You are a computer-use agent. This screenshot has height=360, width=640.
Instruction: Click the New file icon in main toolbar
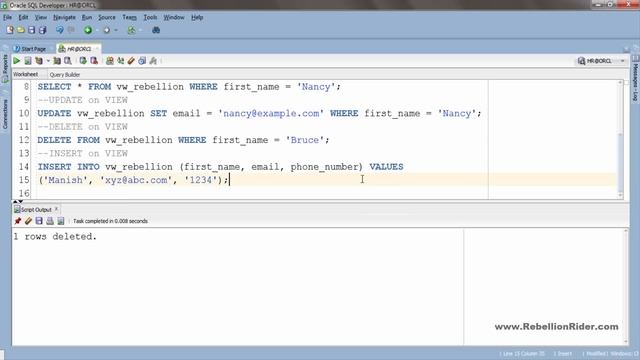10,30
